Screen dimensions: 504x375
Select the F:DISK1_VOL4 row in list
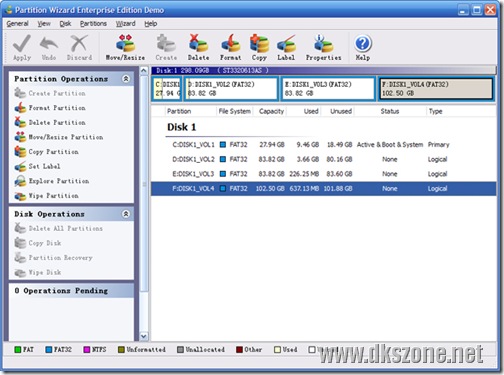pos(323,189)
